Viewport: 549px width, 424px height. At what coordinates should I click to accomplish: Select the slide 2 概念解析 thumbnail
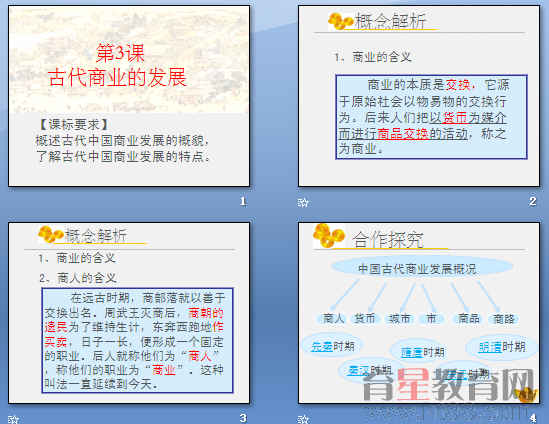point(419,96)
